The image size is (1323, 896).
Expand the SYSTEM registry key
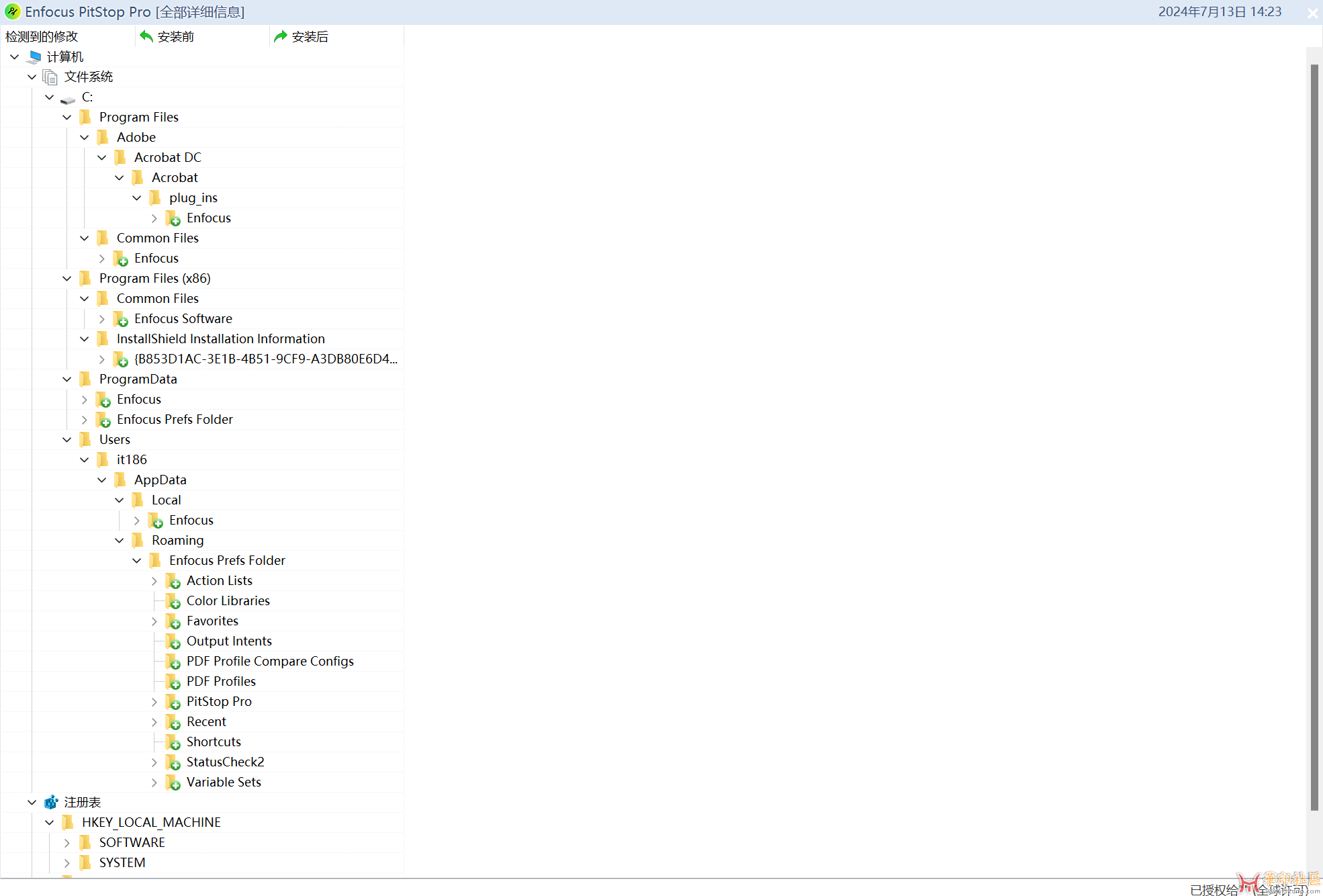tap(66, 863)
